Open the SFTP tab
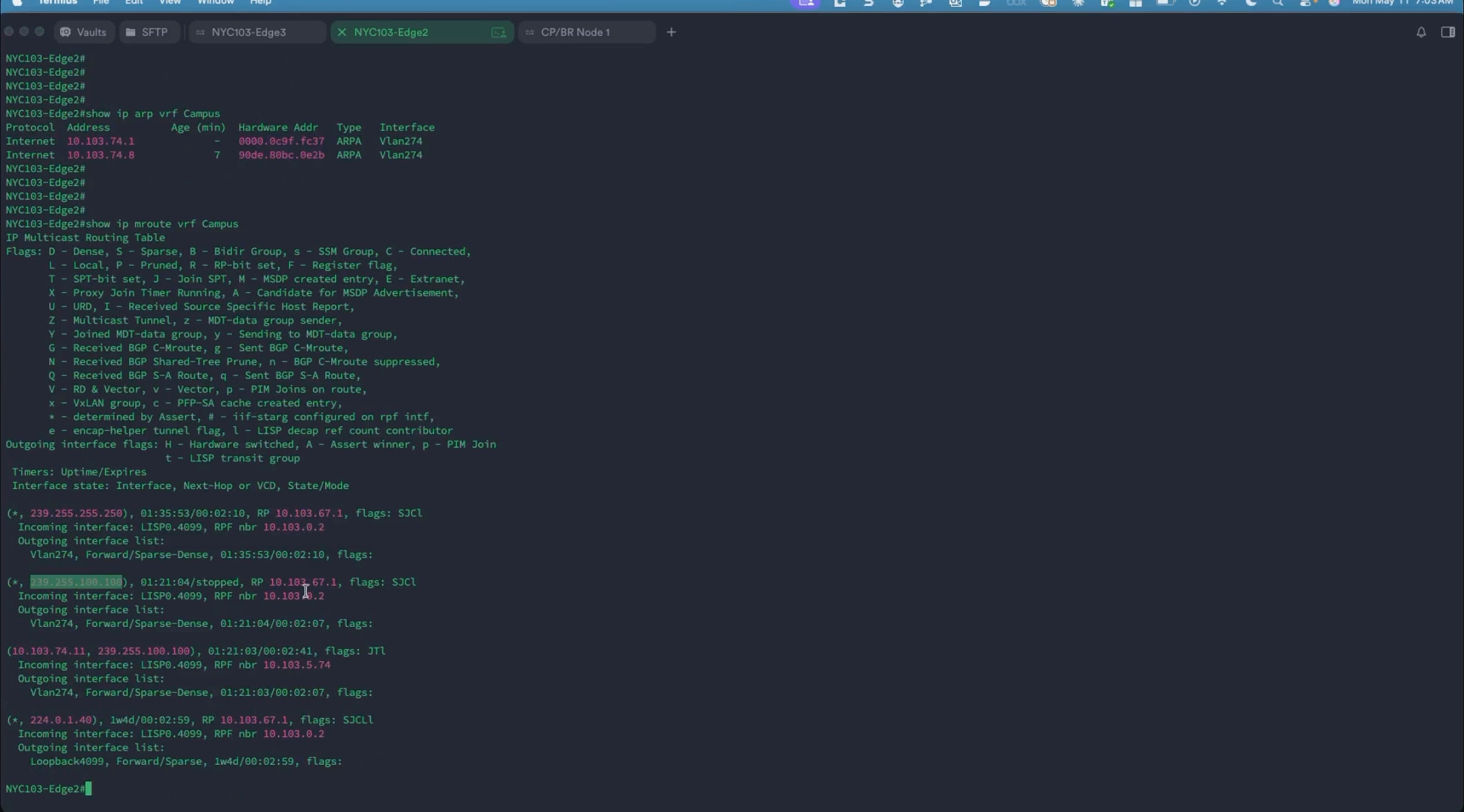 [x=148, y=32]
